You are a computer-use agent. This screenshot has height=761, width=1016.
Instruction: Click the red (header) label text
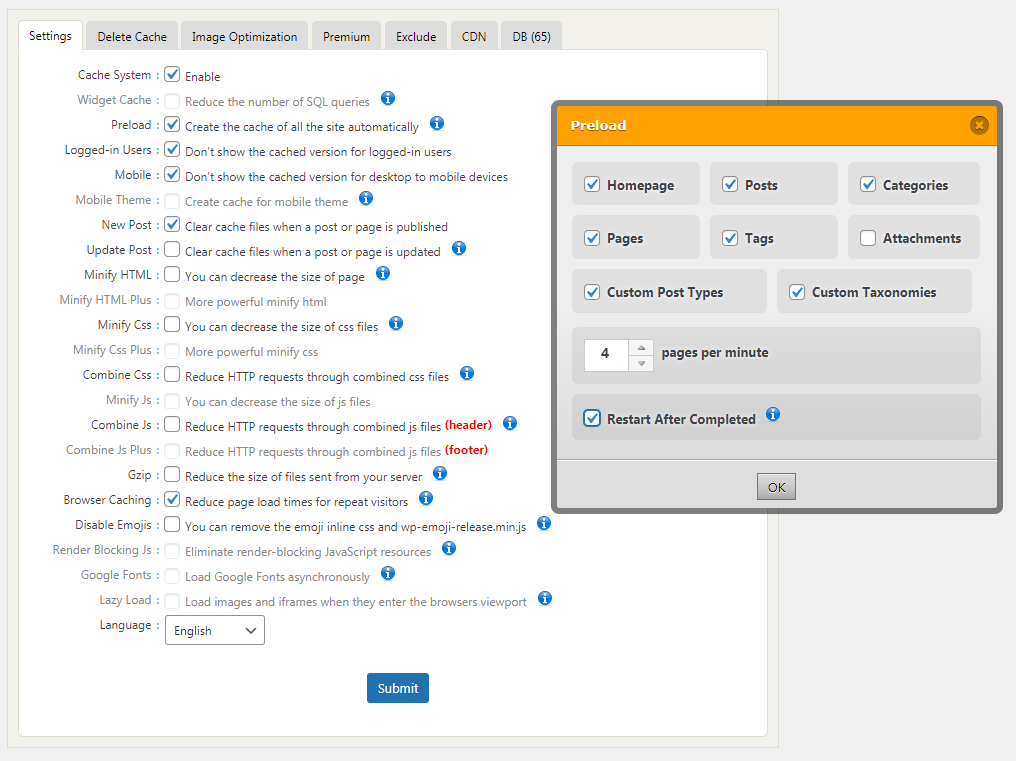click(468, 425)
